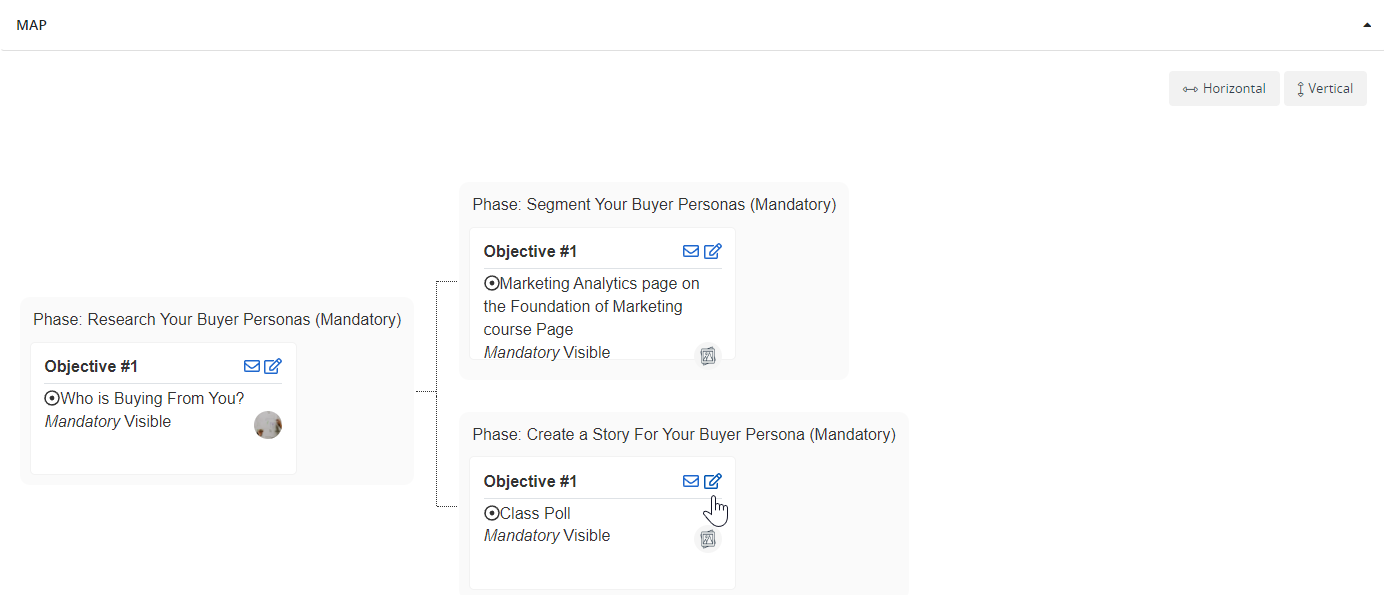Collapse the MAP panel with the arrow

[x=1367, y=25]
